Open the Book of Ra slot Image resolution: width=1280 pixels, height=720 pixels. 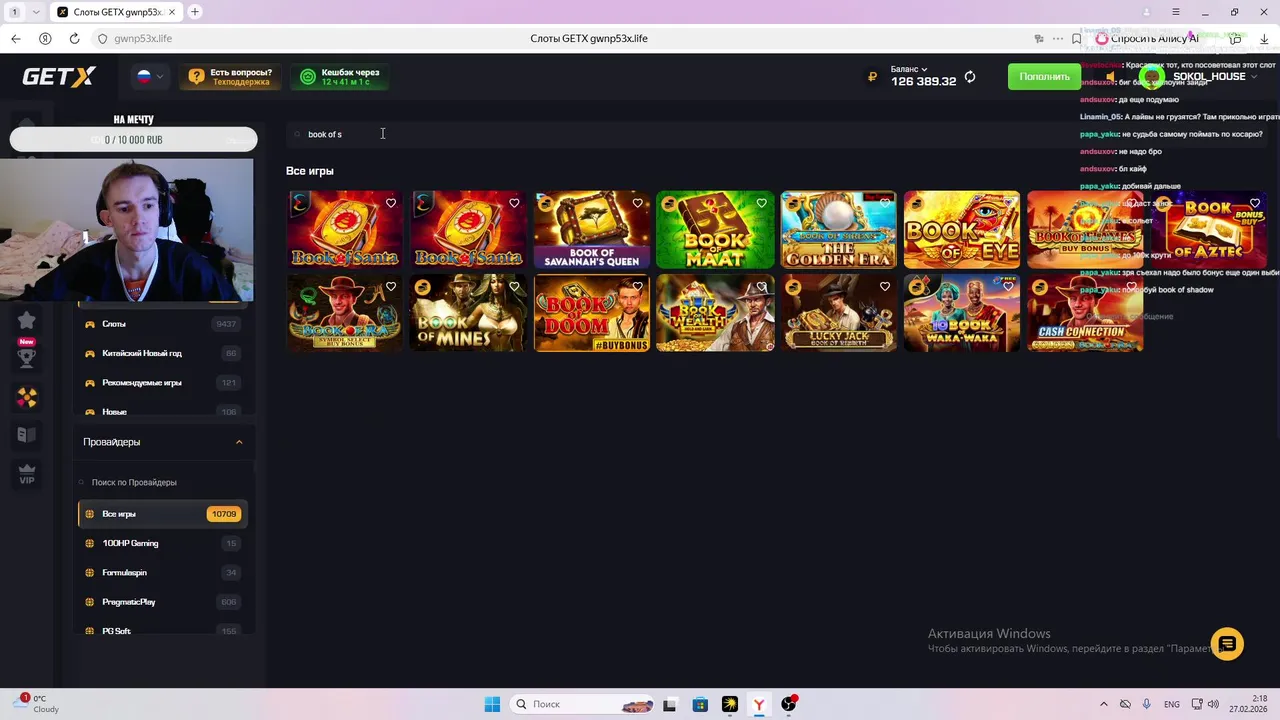coord(345,313)
